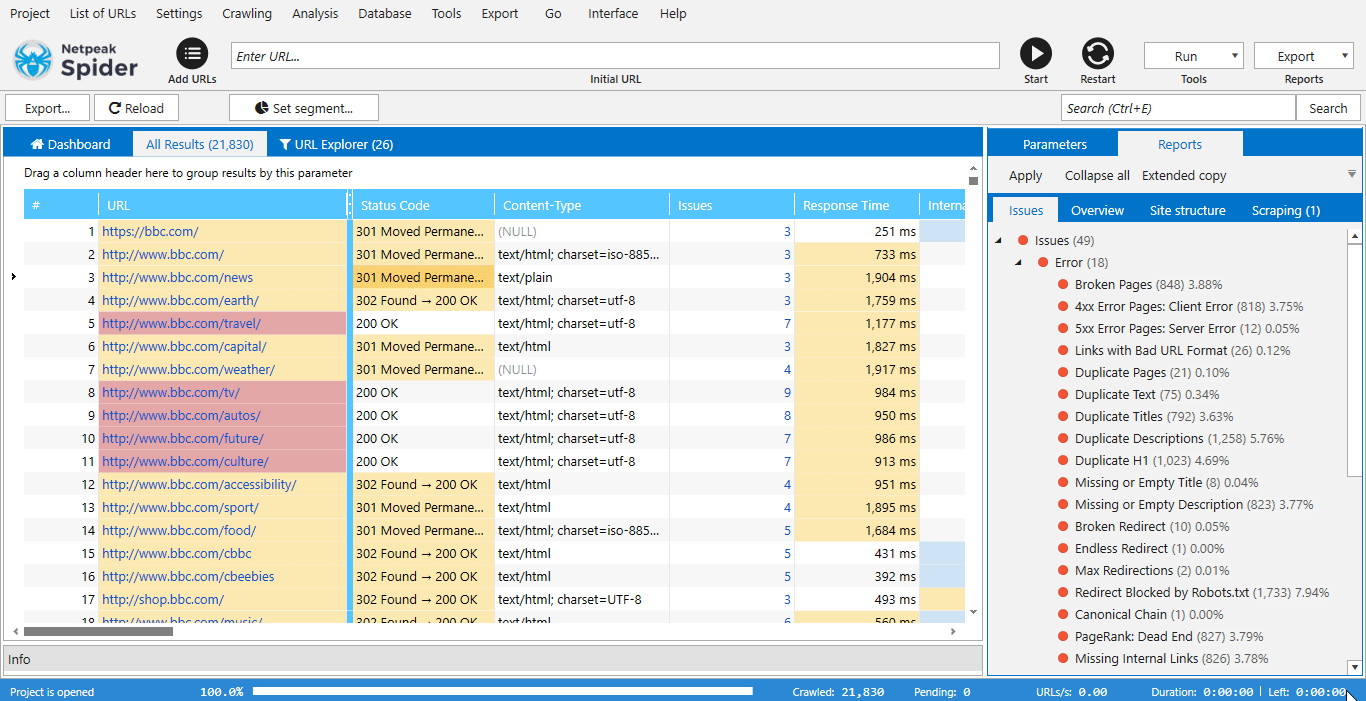Screen dimensions: 1366x701
Task: Focus the Enter URL input field
Action: pos(615,56)
